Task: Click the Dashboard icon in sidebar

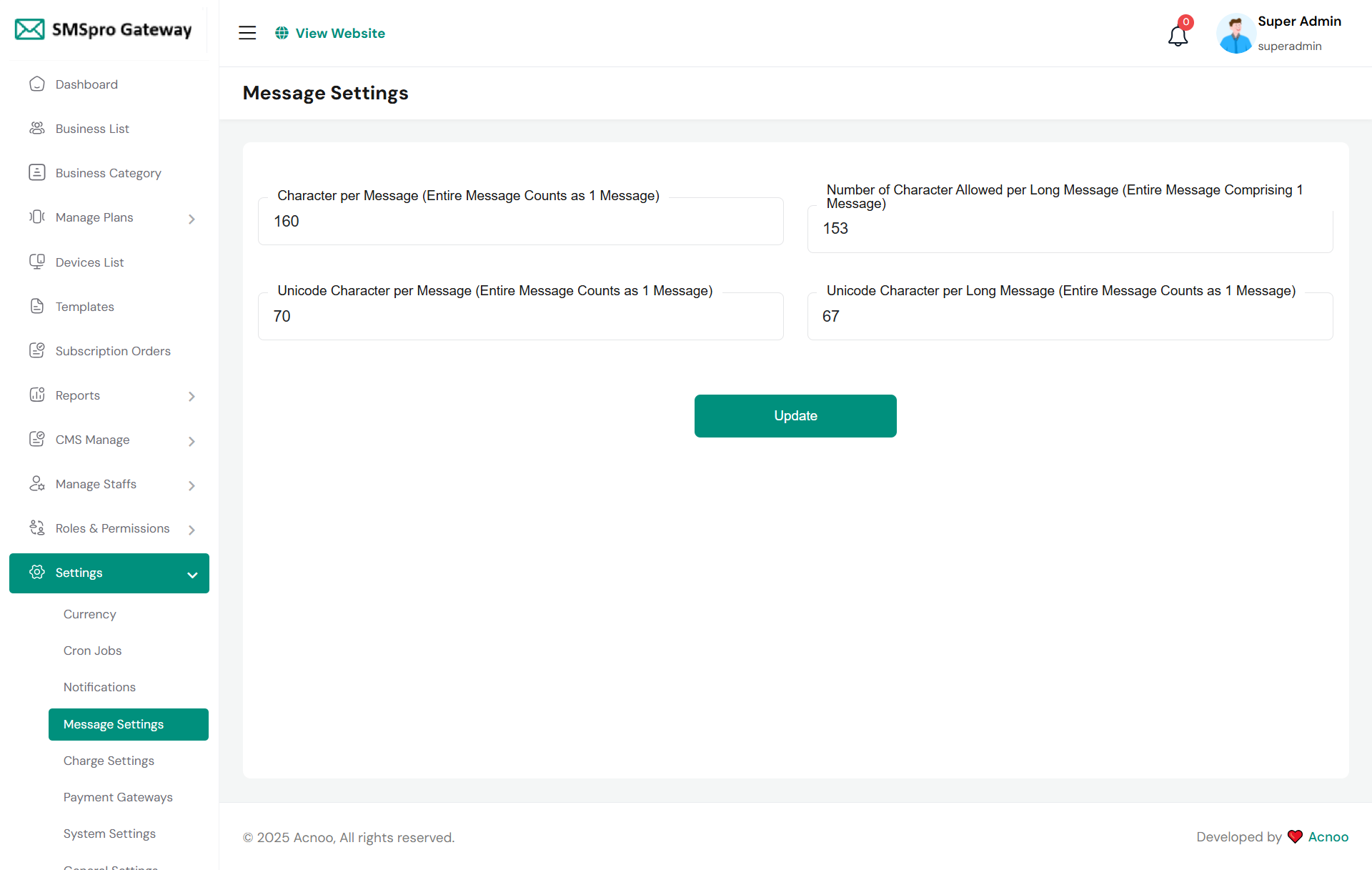Action: pos(37,84)
